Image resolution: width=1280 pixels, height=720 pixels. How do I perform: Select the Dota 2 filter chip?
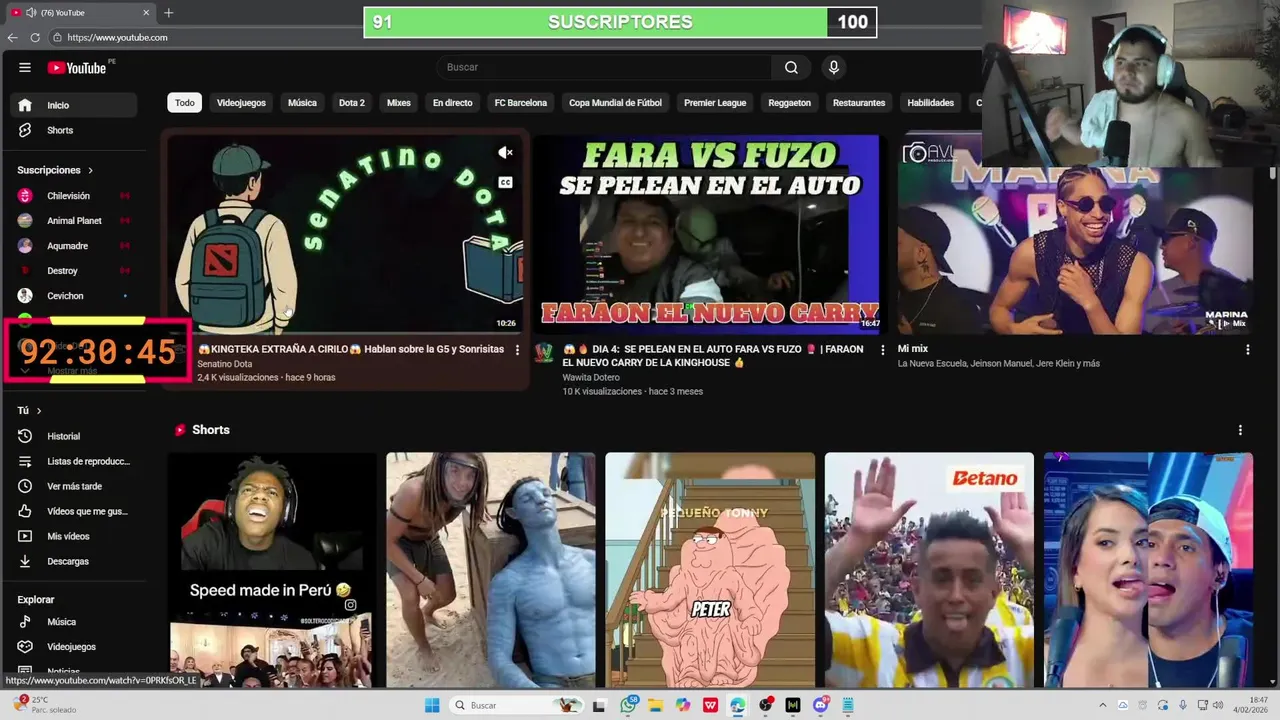coord(352,103)
